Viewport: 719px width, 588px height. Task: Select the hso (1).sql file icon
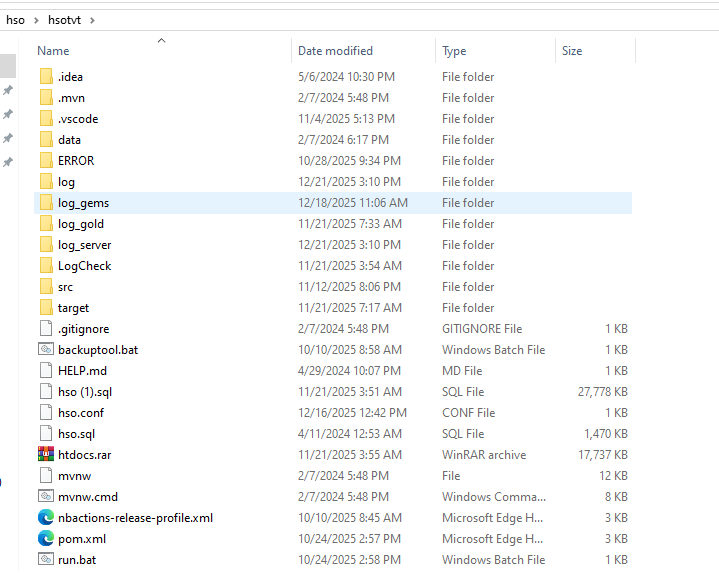pyautogui.click(x=46, y=392)
